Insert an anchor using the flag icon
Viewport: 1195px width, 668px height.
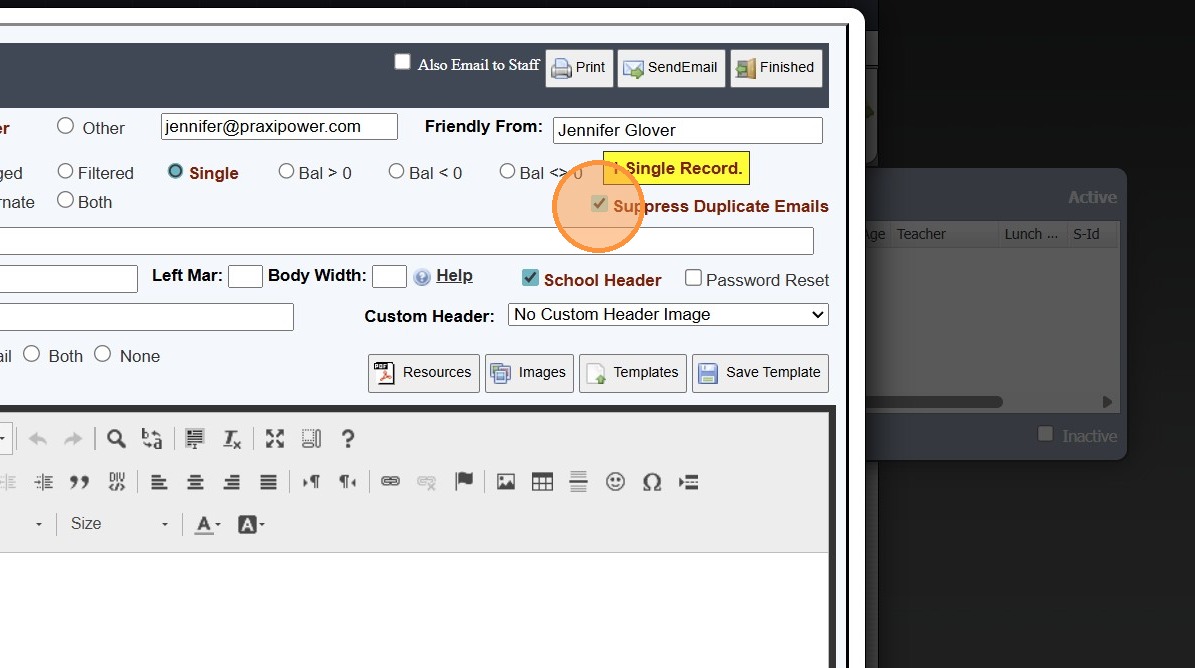[463, 482]
